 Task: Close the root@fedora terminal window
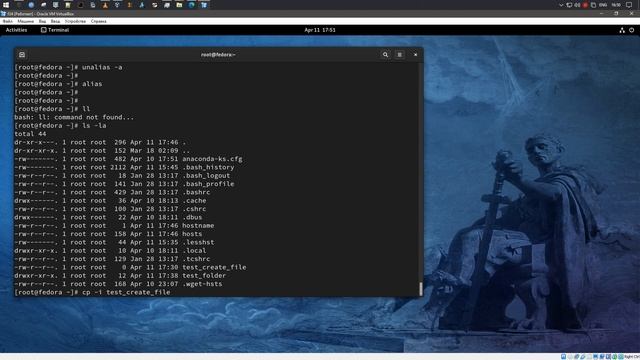click(x=416, y=55)
